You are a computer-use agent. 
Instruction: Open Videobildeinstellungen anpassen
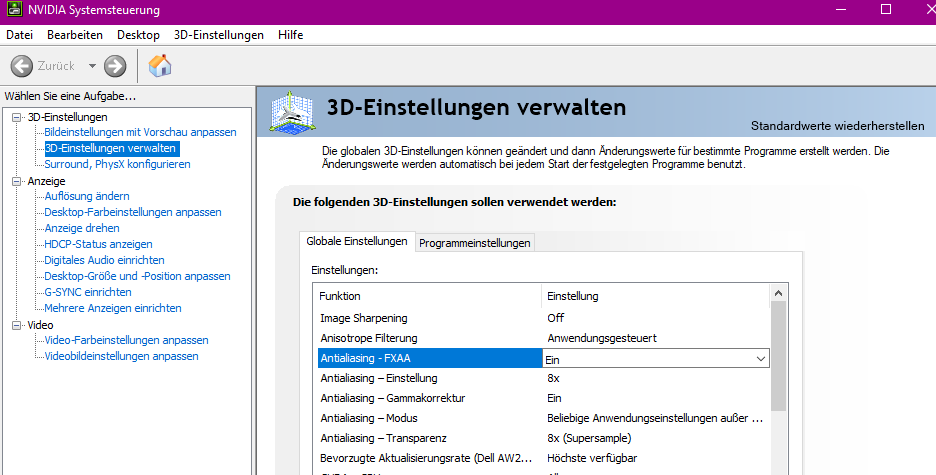tap(121, 356)
